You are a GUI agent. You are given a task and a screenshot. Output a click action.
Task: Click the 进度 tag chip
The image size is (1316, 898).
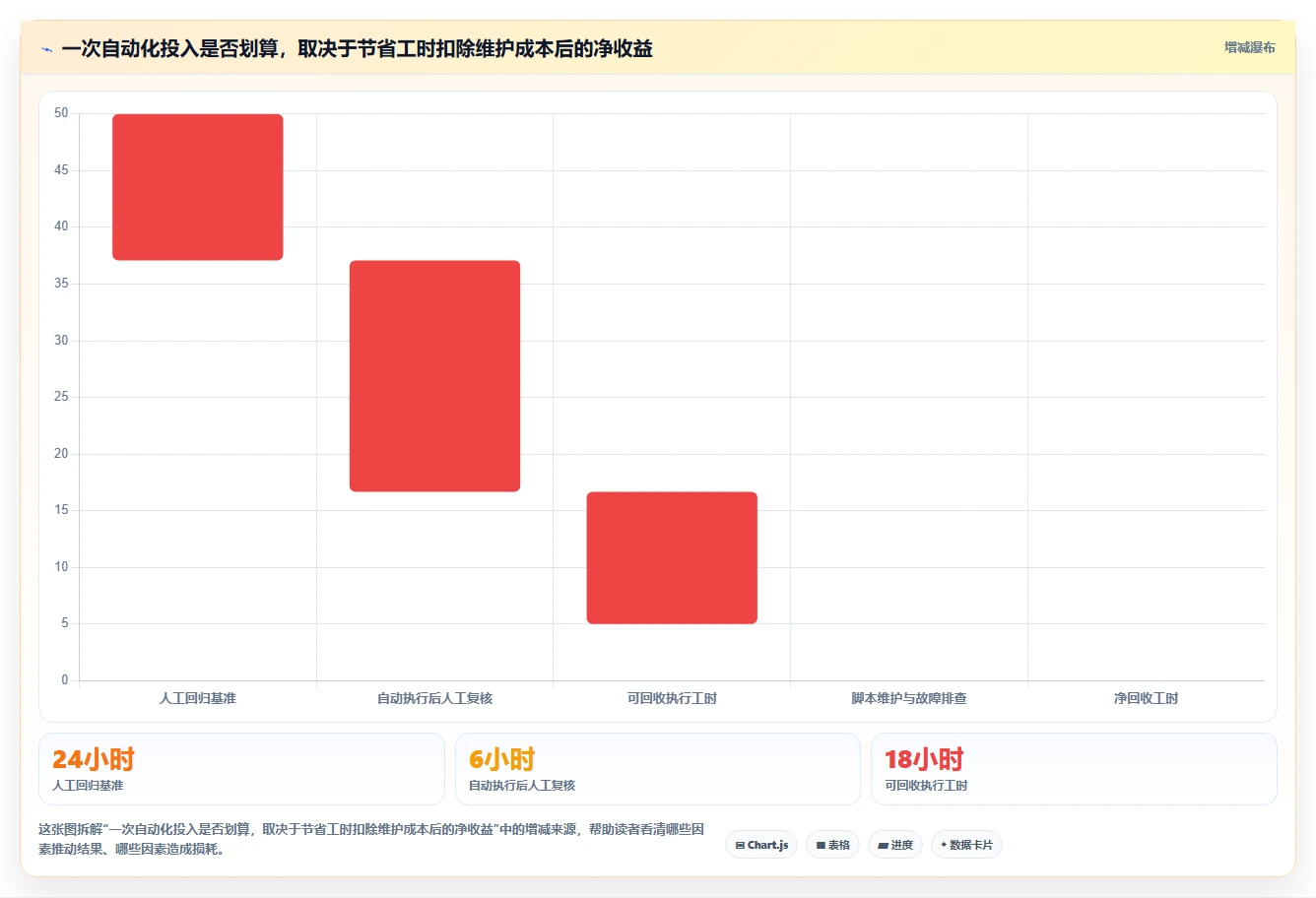click(x=894, y=845)
